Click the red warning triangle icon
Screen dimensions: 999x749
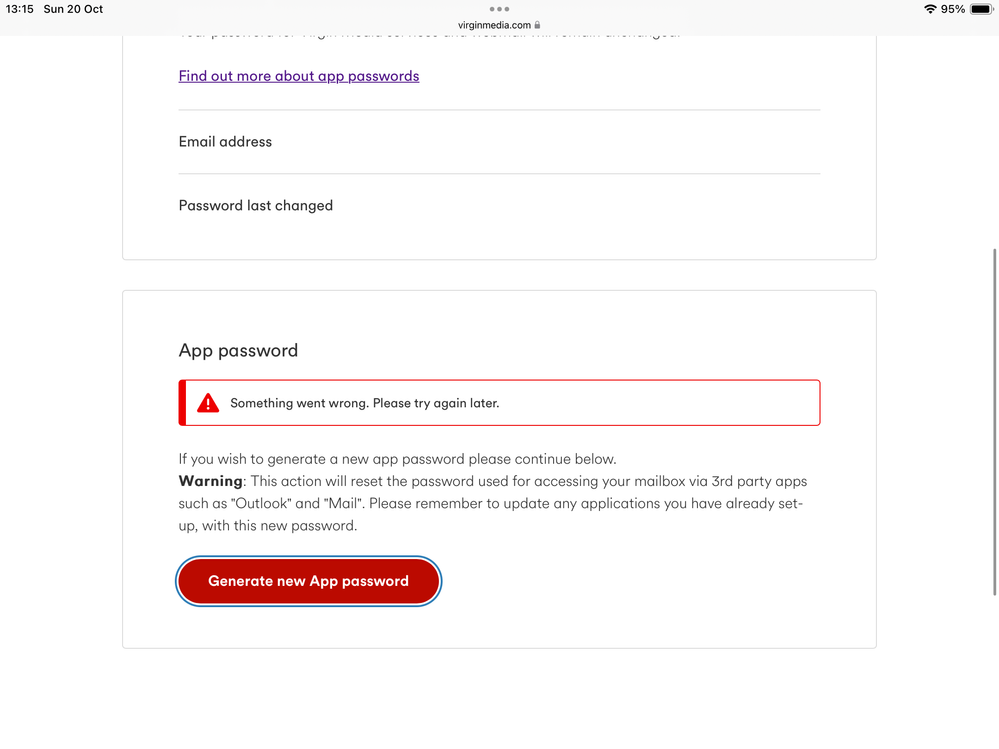pyautogui.click(x=208, y=403)
